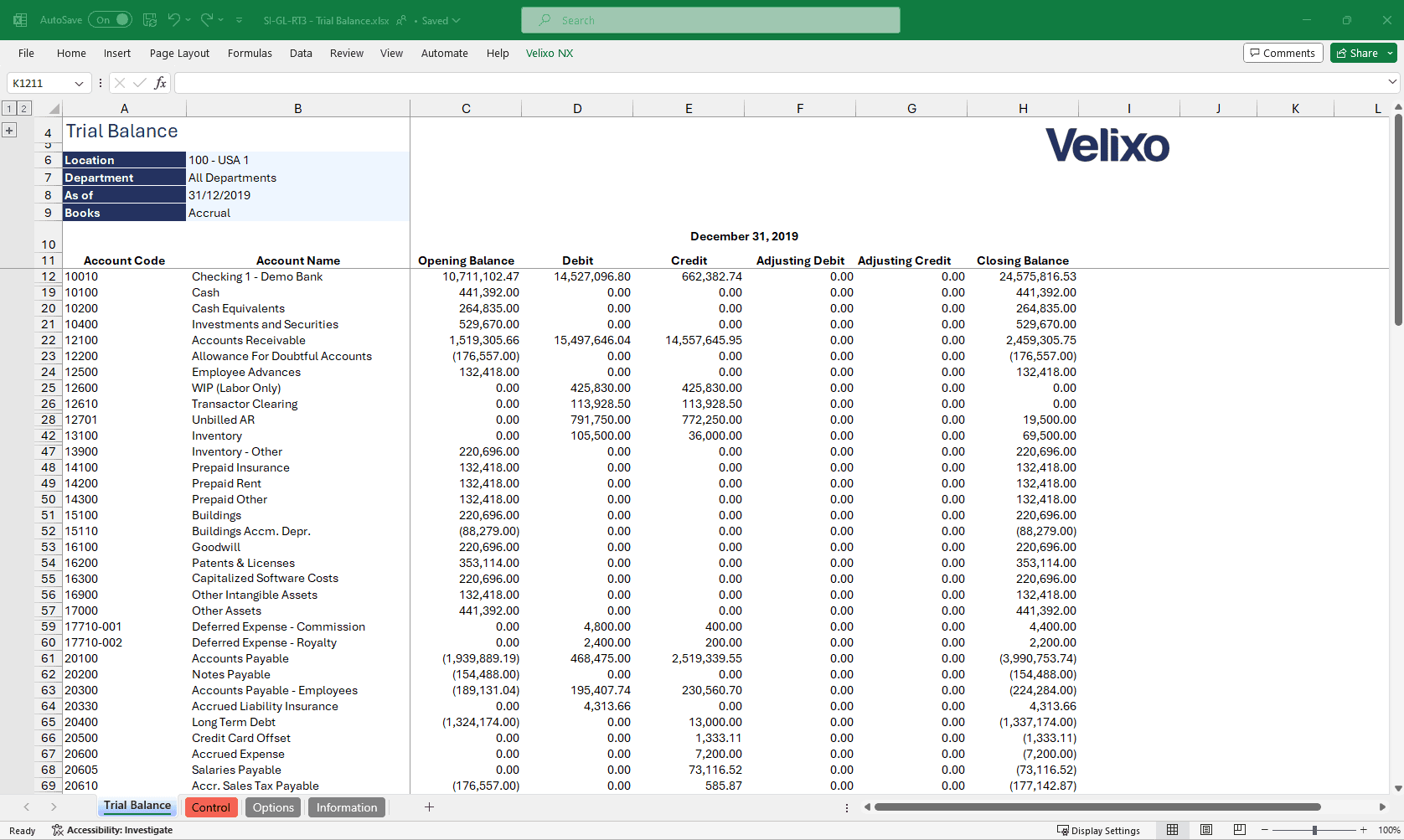This screenshot has height=840, width=1404.
Task: Select Normal view icon in status bar
Action: 1173,830
